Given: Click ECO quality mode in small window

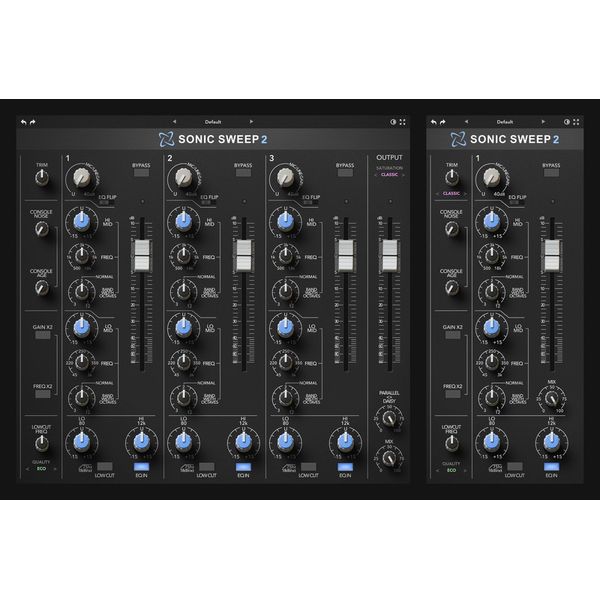Looking at the screenshot, I should [x=452, y=470].
